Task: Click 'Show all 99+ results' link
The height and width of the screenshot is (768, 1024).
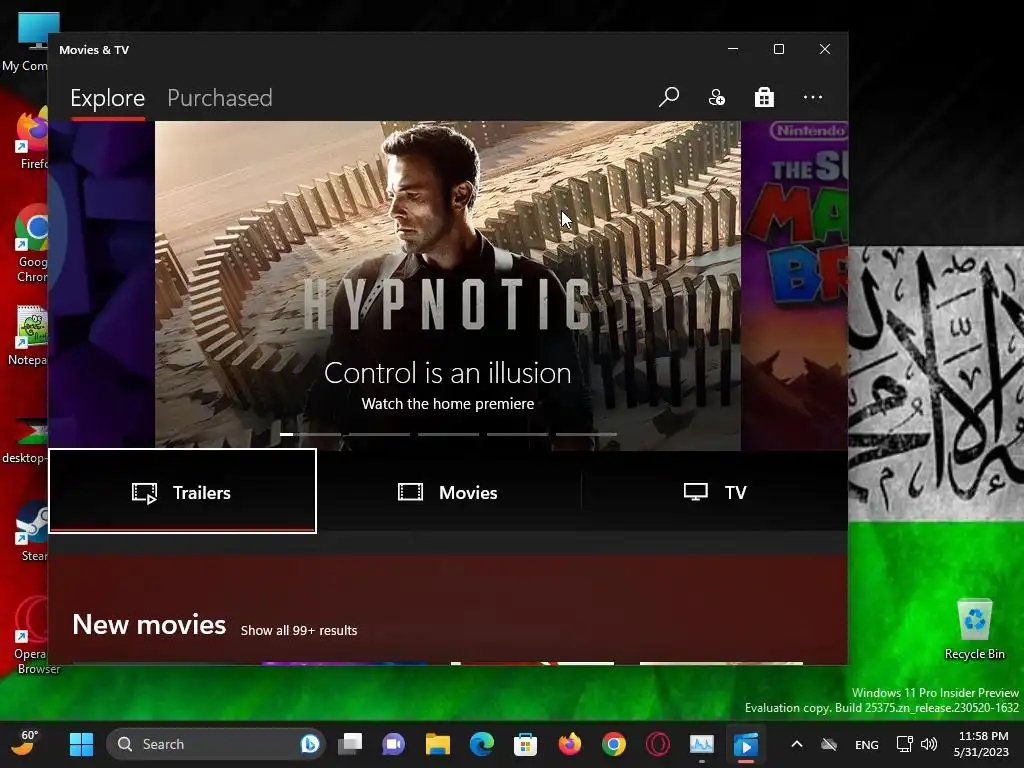Action: tap(299, 630)
